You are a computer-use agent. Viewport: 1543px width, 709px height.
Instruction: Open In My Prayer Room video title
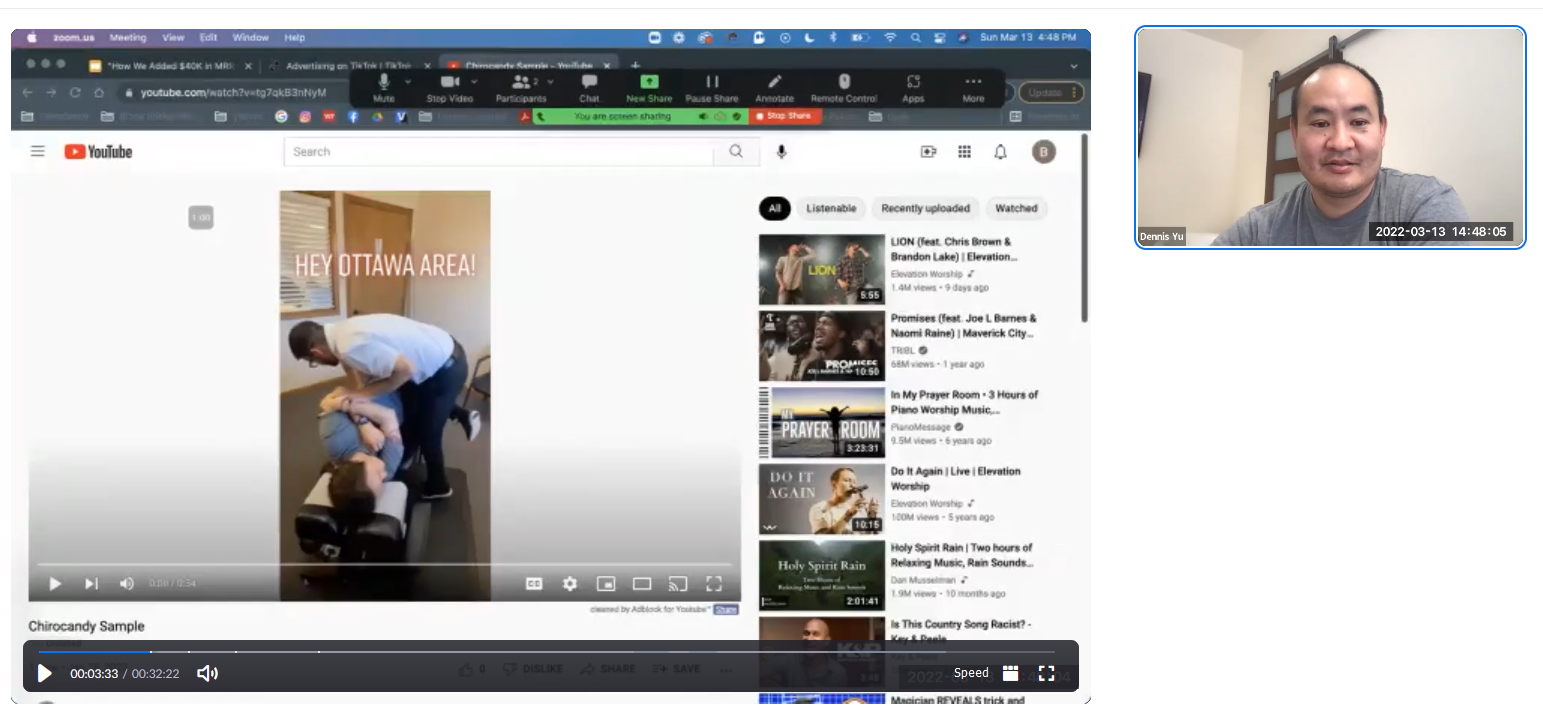pos(964,402)
